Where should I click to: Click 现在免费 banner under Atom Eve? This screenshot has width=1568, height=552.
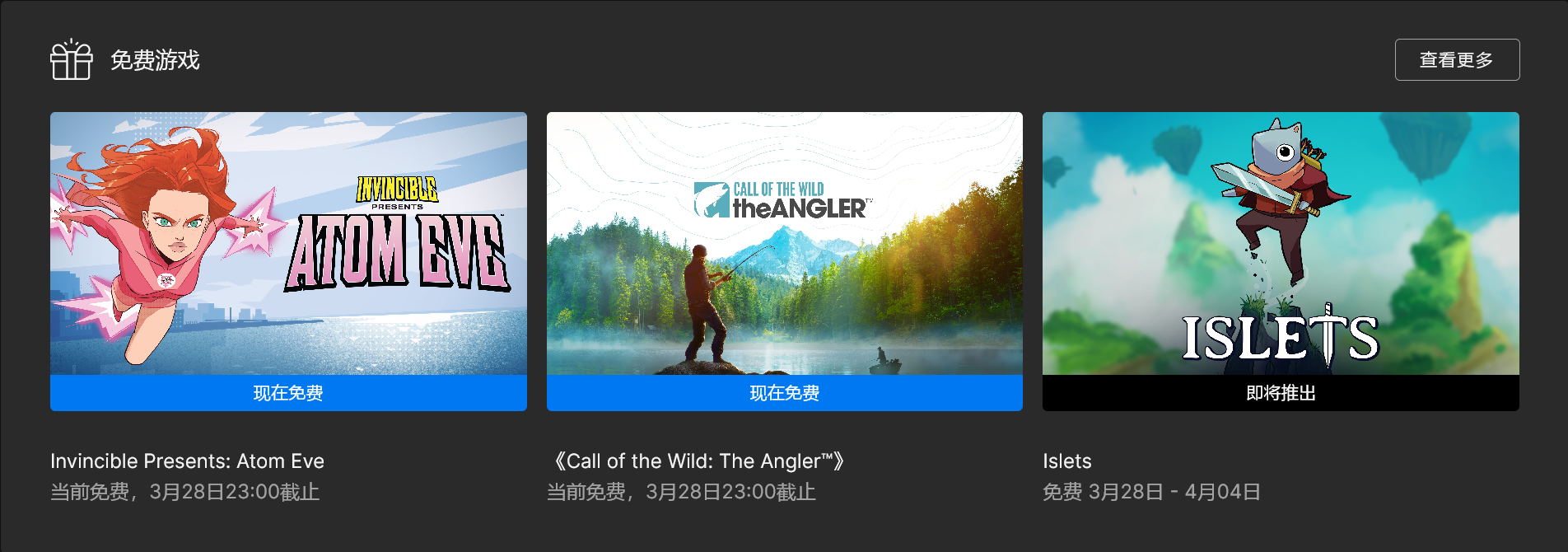[x=288, y=393]
